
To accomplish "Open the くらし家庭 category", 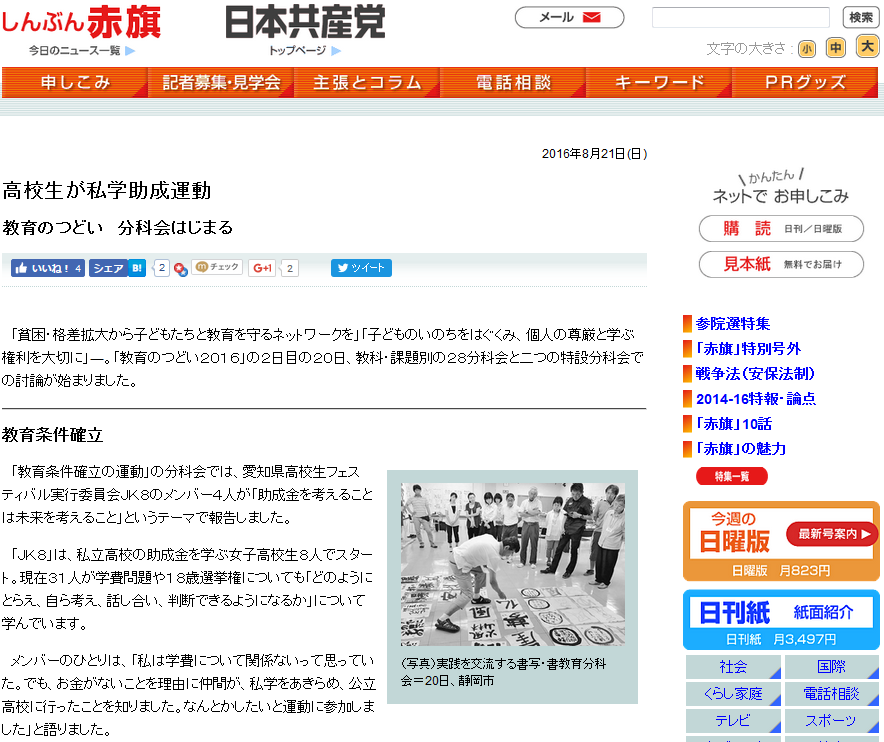I will [733, 694].
